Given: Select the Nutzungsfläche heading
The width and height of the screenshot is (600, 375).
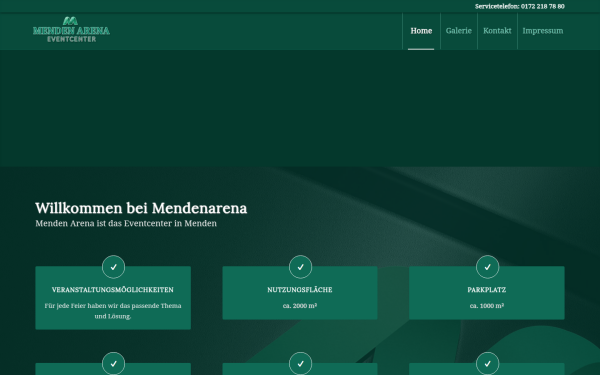Looking at the screenshot, I should [x=300, y=290].
